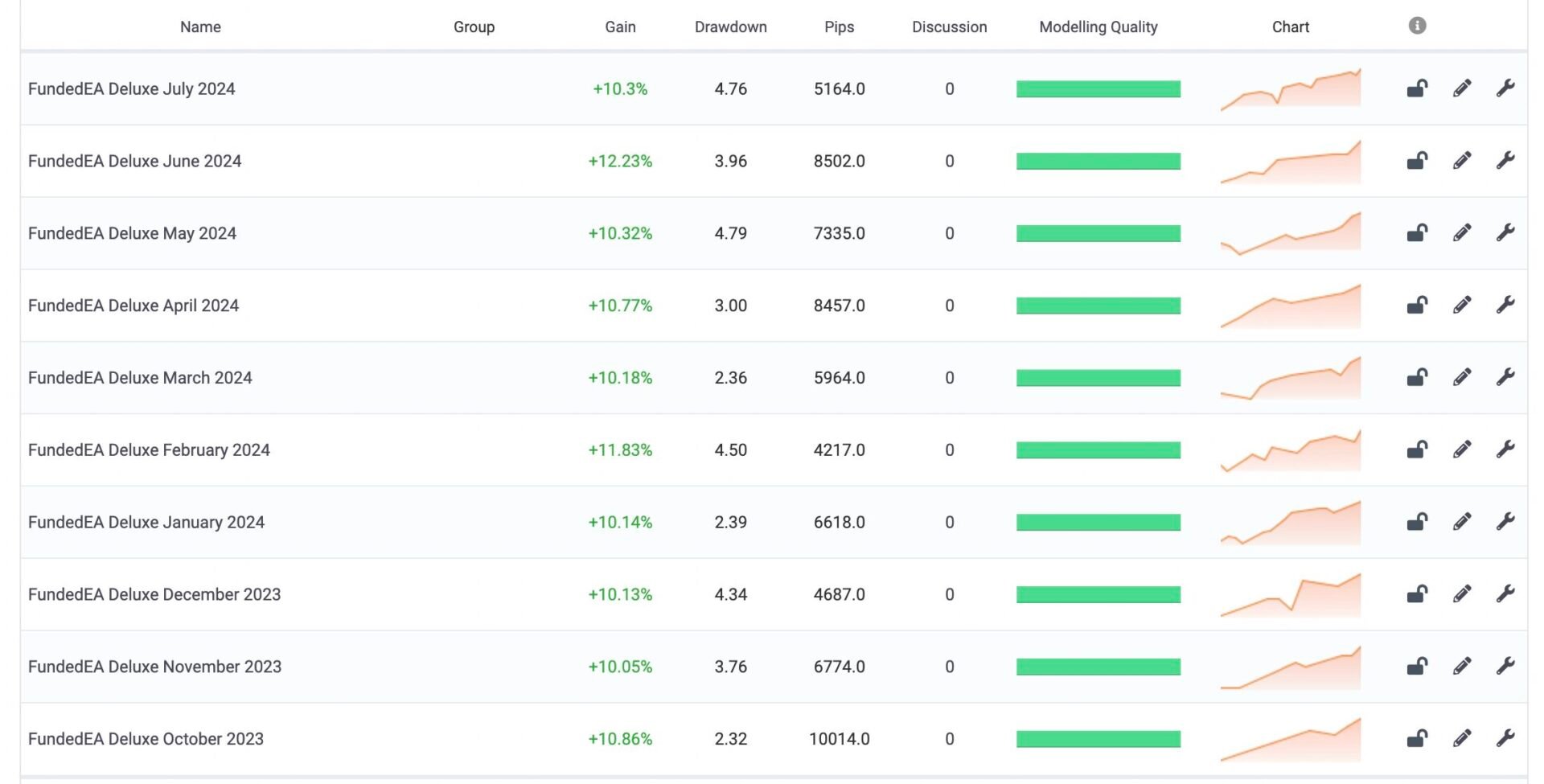This screenshot has height=784, width=1544.
Task: Toggle the lock icon for FundedEA Deluxe July 2024
Action: click(1417, 88)
